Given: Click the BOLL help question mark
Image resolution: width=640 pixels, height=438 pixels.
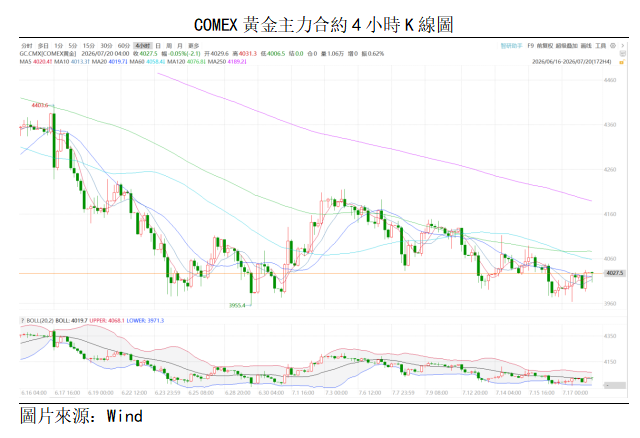Looking at the screenshot, I should tap(22, 321).
